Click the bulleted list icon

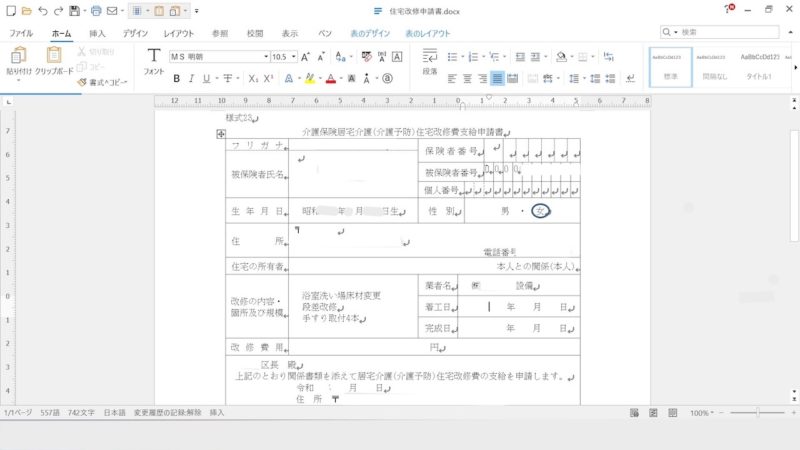click(452, 57)
